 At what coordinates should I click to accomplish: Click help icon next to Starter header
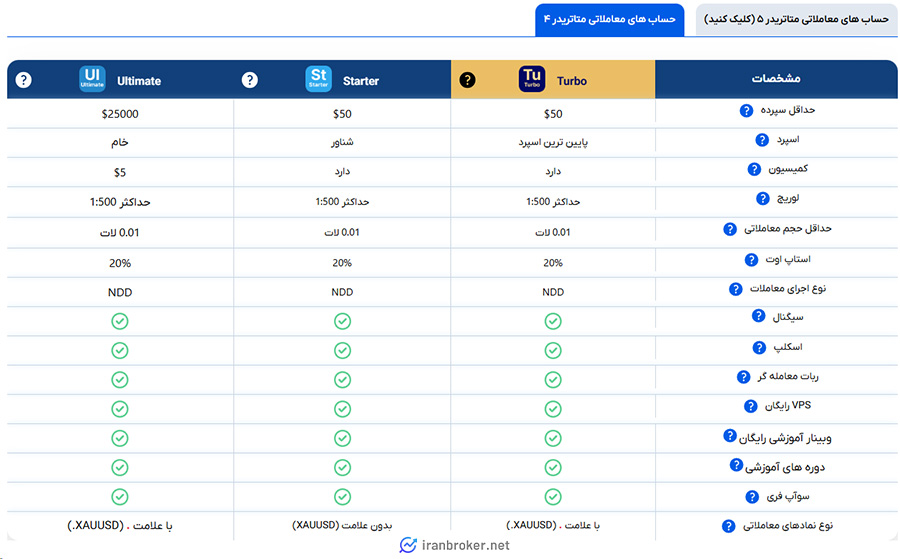[x=250, y=80]
